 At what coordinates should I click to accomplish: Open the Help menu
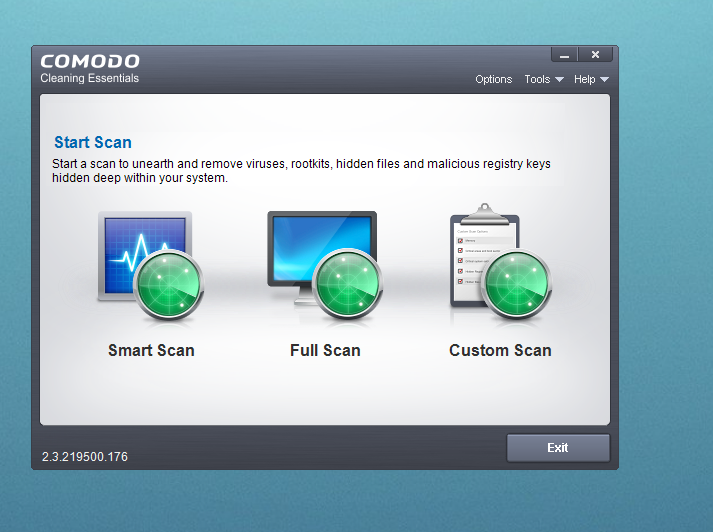(x=584, y=80)
